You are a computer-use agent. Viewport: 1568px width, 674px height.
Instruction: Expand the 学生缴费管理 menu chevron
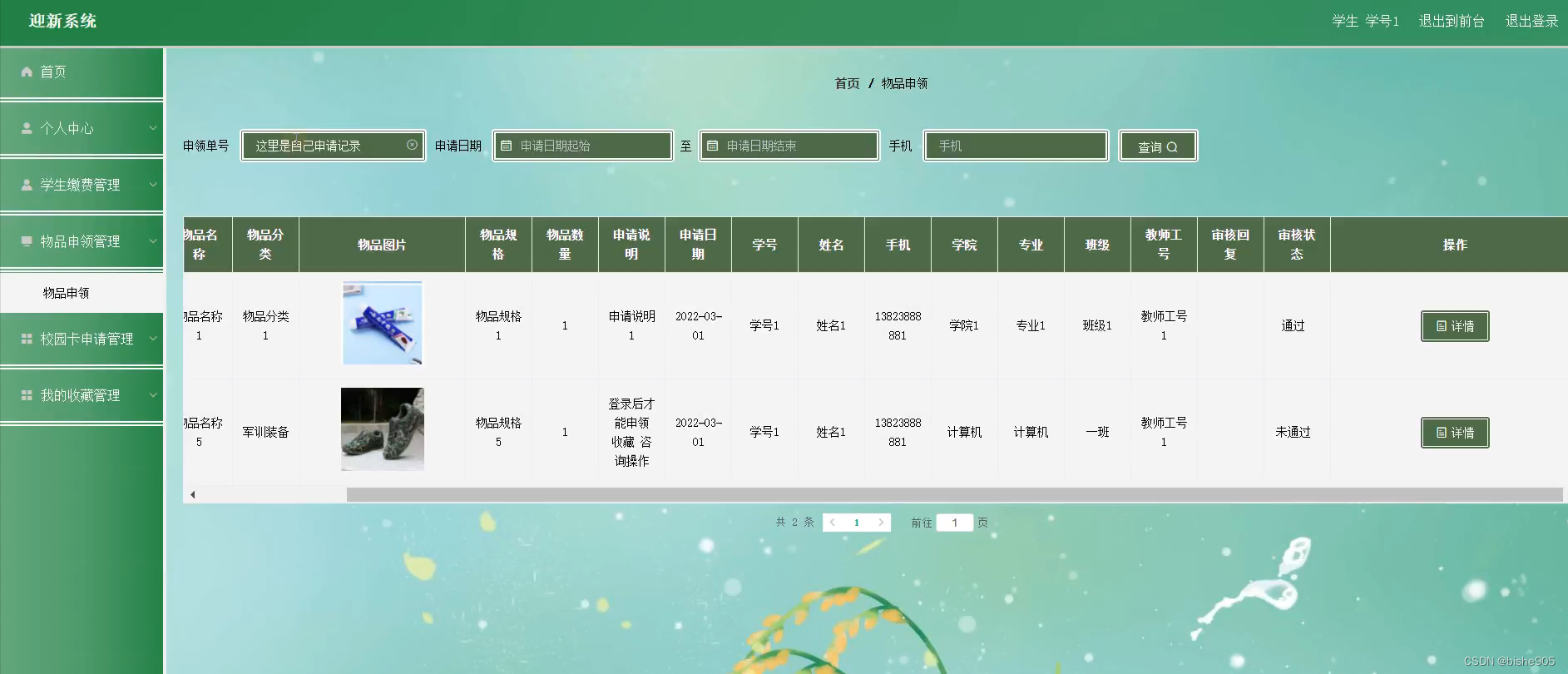point(153,185)
